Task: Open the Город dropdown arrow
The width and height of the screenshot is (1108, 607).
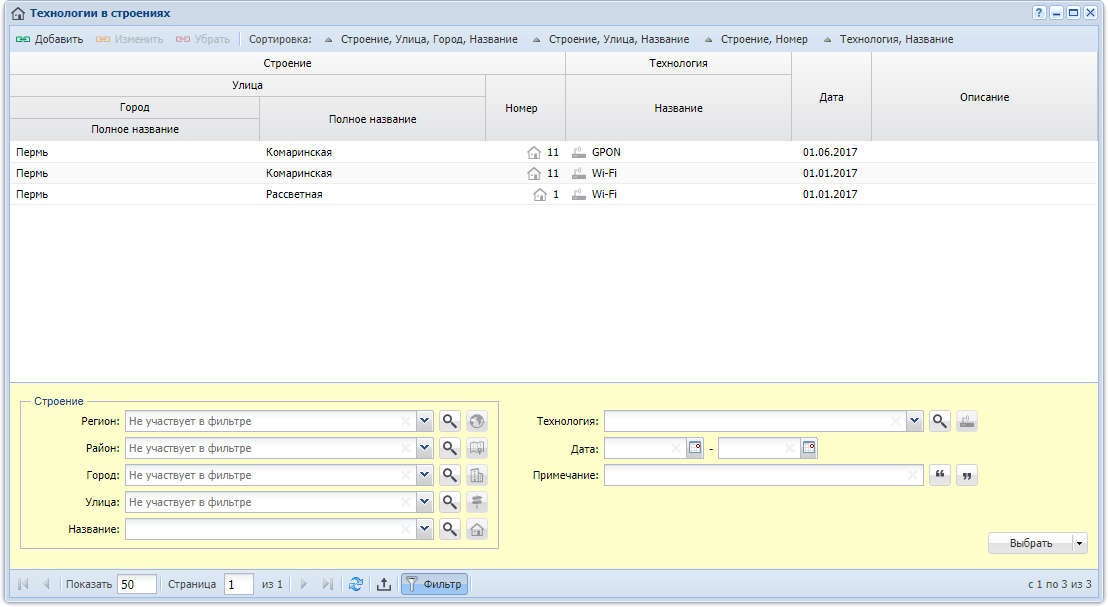Action: [424, 475]
